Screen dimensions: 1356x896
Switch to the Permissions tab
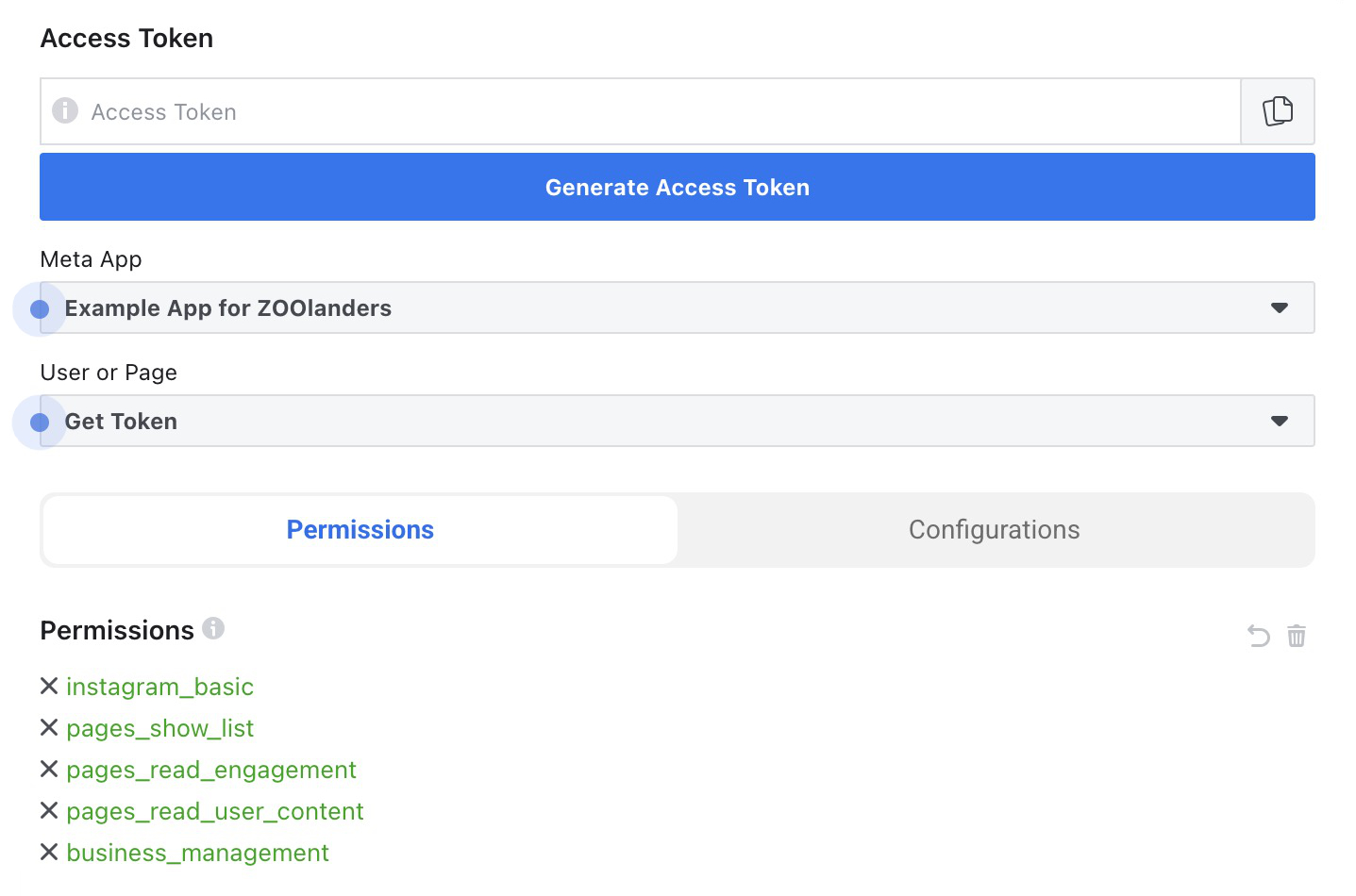[360, 530]
